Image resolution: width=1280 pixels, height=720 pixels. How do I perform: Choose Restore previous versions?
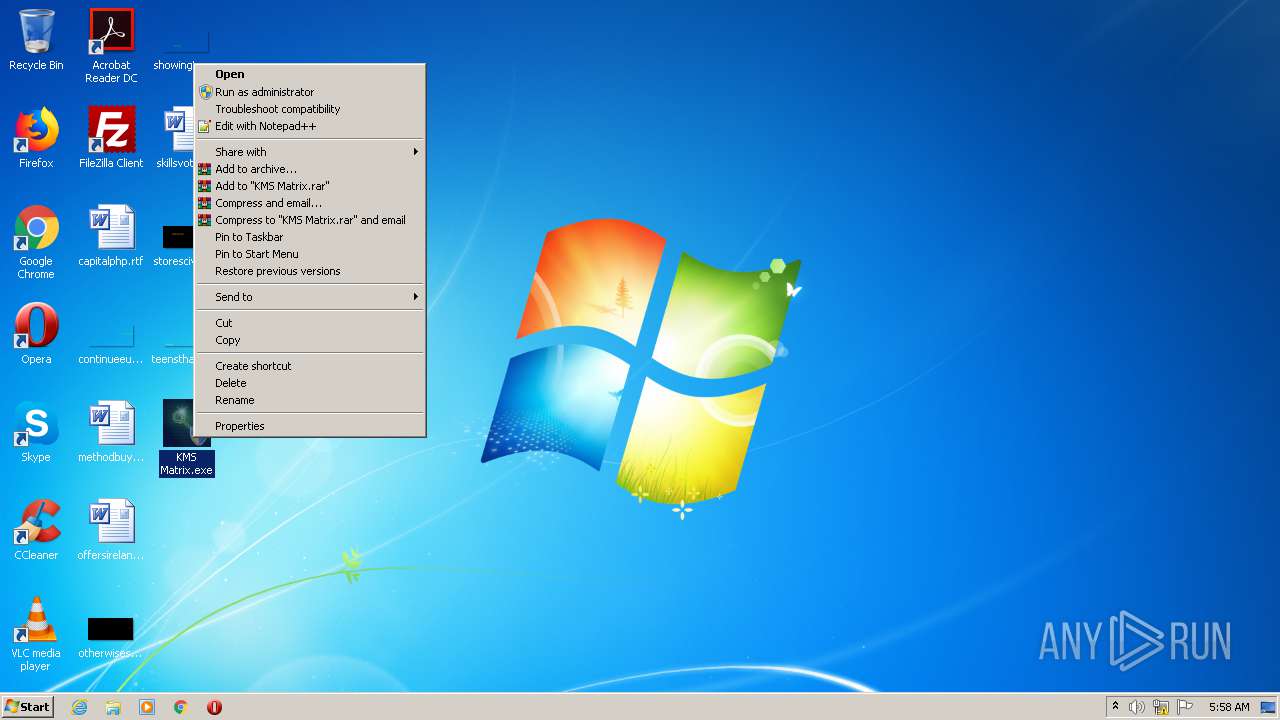pos(310,271)
